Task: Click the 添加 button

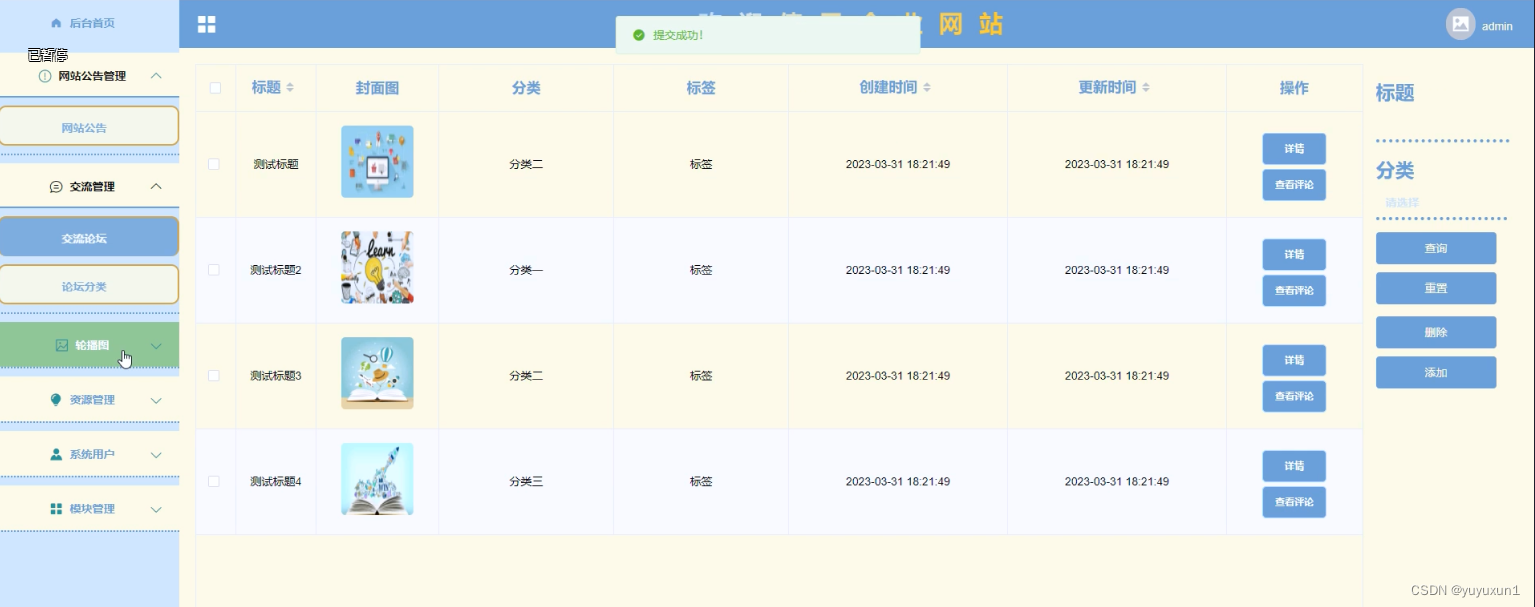Action: pyautogui.click(x=1436, y=372)
